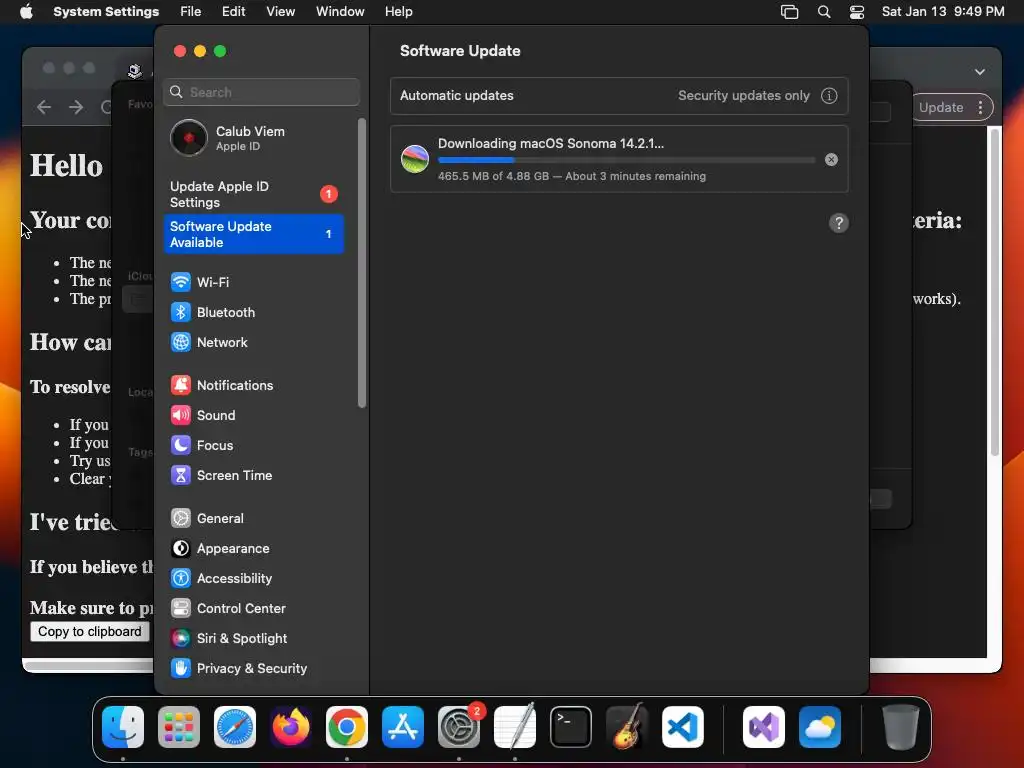
Task: Open the System Settings app menu
Action: click(x=106, y=12)
